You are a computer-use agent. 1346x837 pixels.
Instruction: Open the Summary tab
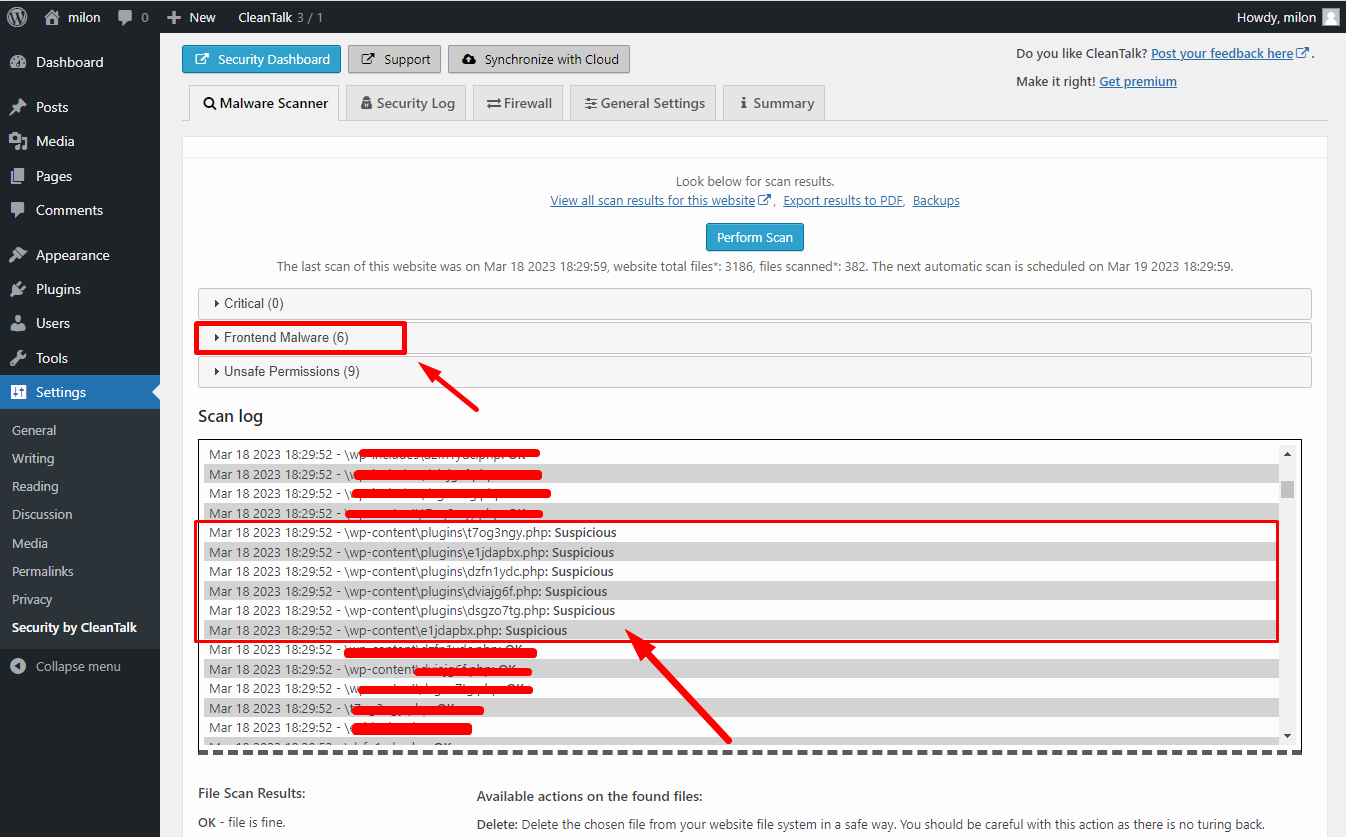(774, 103)
